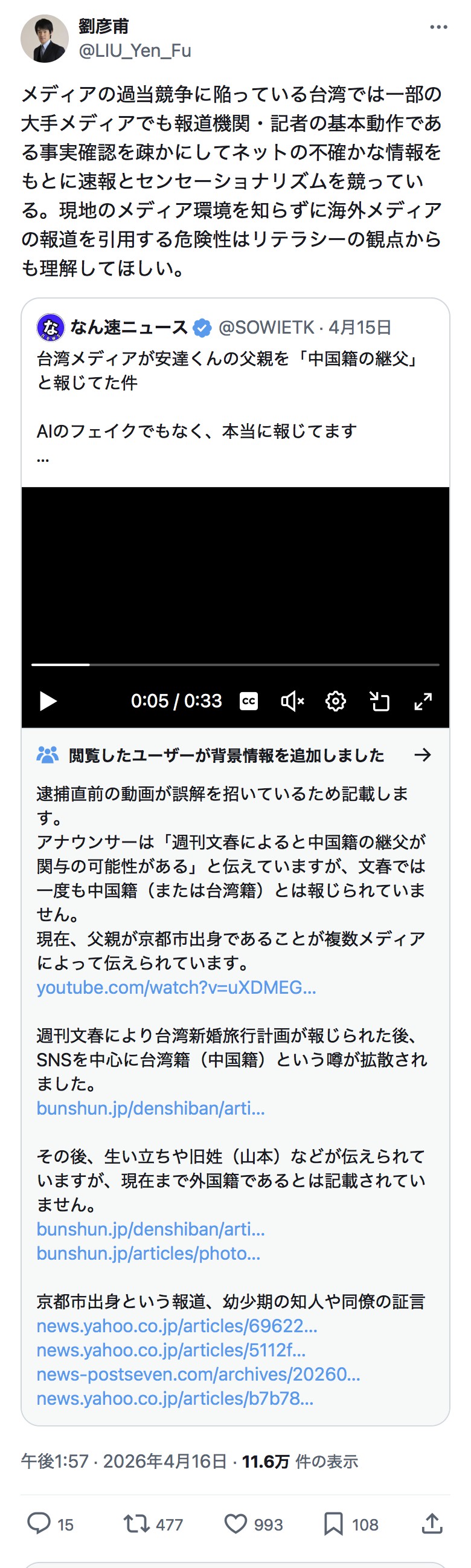Share the post via upload icon

(432, 1523)
